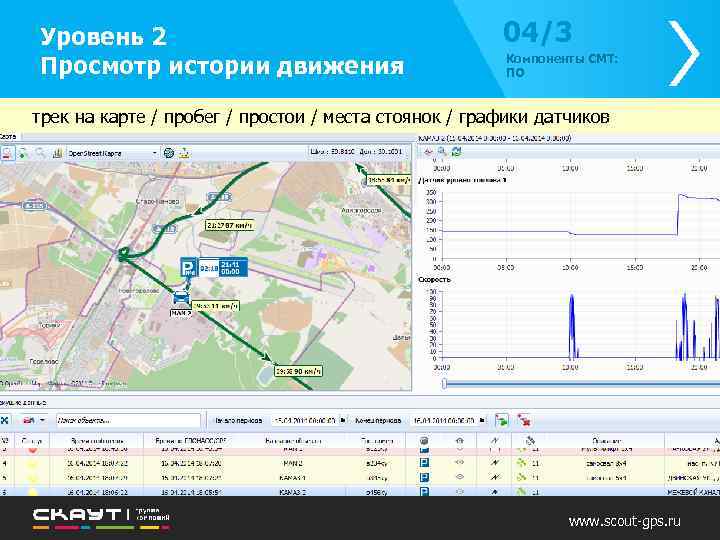Click the yellow ruler icon beside globe
This screenshot has width=720, height=540.
click(185, 153)
